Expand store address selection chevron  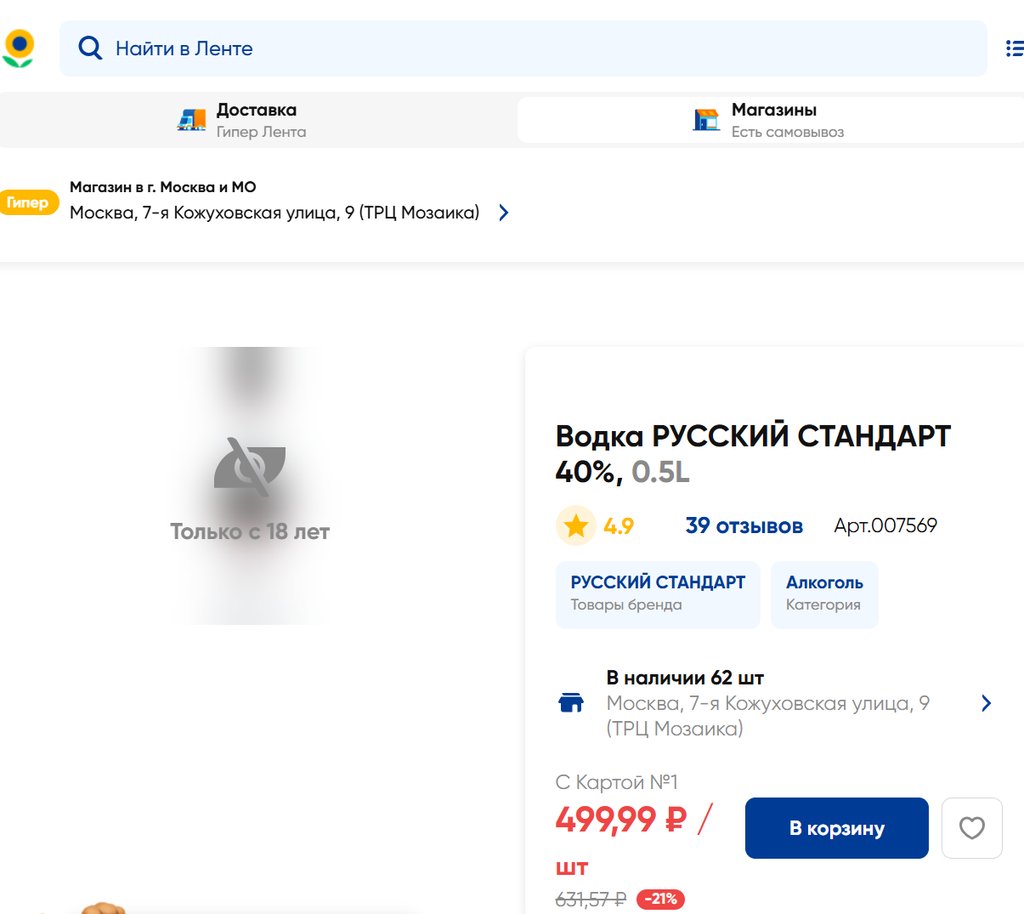(504, 212)
